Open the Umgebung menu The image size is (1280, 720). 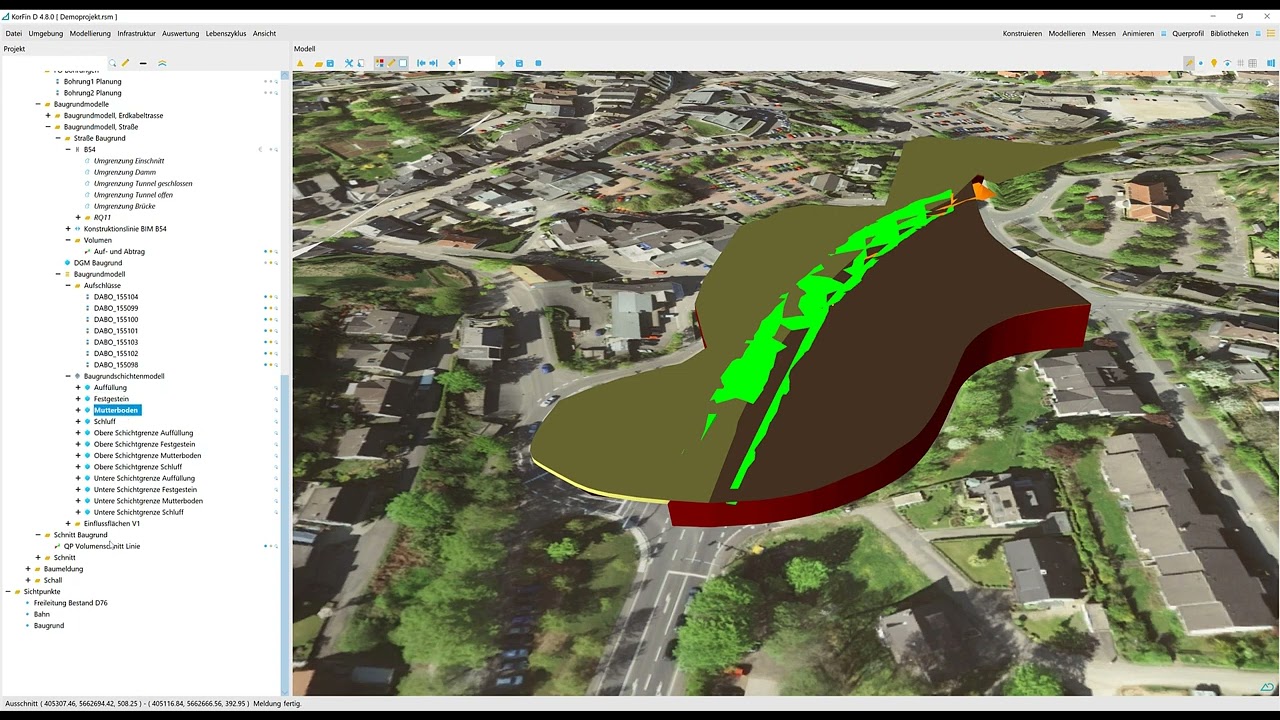point(46,33)
